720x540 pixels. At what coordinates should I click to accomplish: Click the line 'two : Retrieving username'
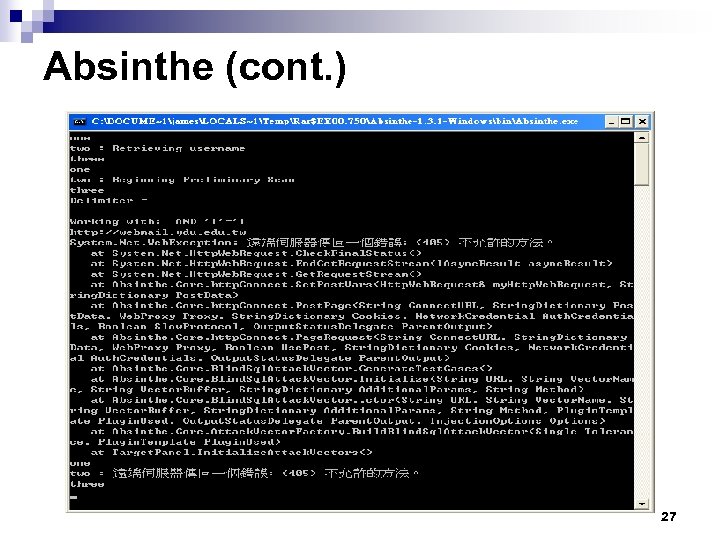pos(158,148)
